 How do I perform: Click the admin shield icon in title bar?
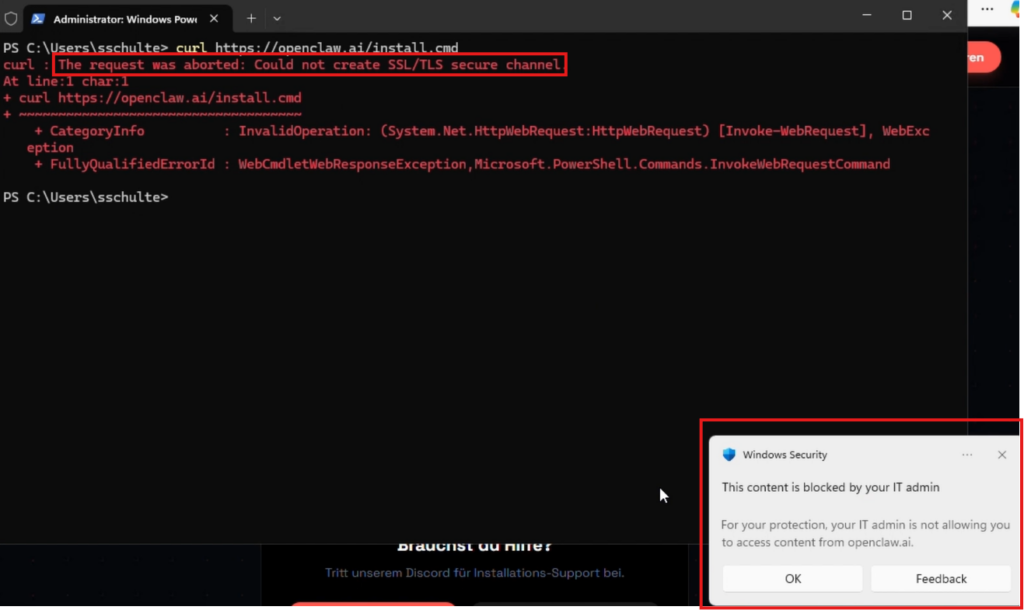pyautogui.click(x=11, y=18)
